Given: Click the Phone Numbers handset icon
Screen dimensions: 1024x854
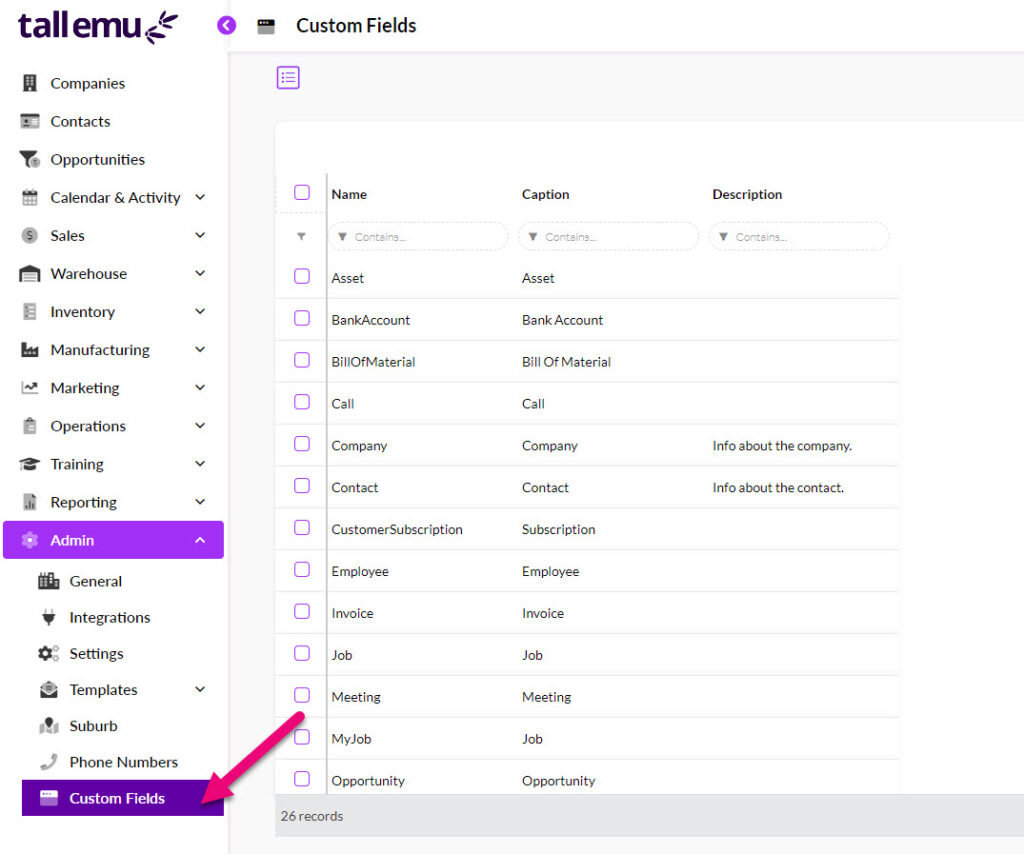Looking at the screenshot, I should (48, 762).
